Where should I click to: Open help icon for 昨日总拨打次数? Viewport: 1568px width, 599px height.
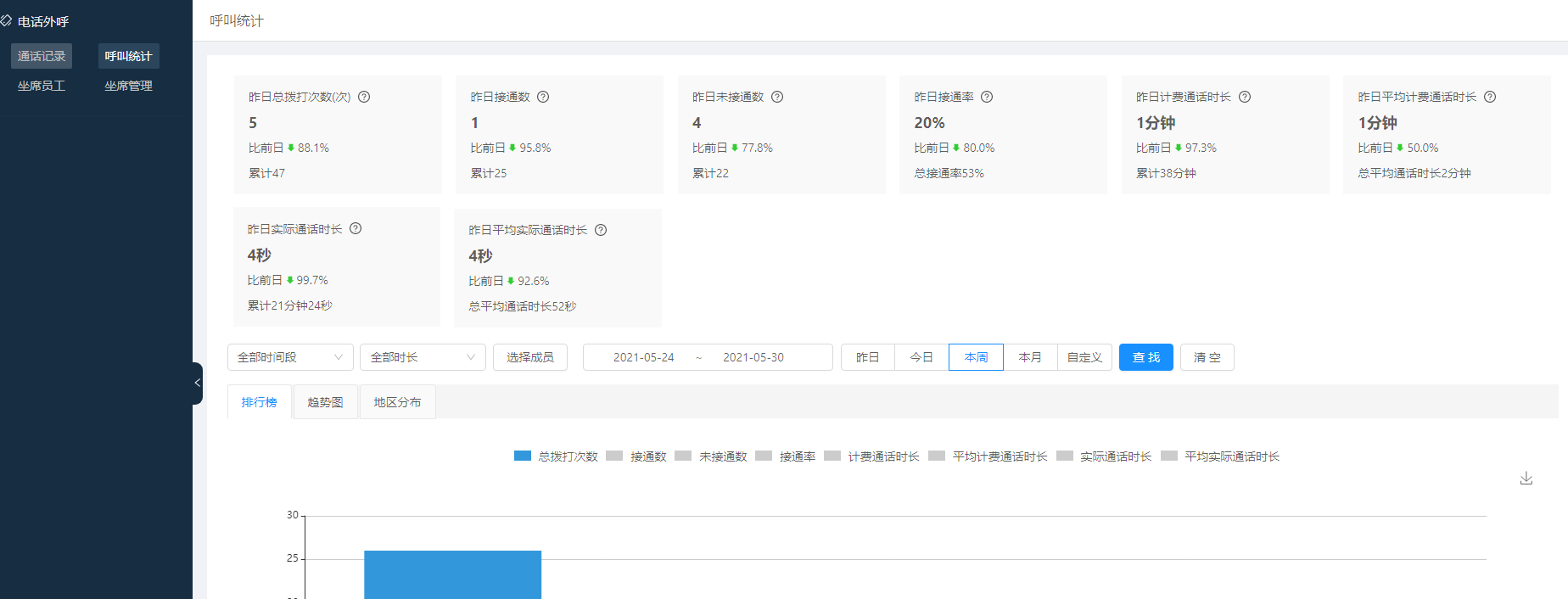point(364,97)
